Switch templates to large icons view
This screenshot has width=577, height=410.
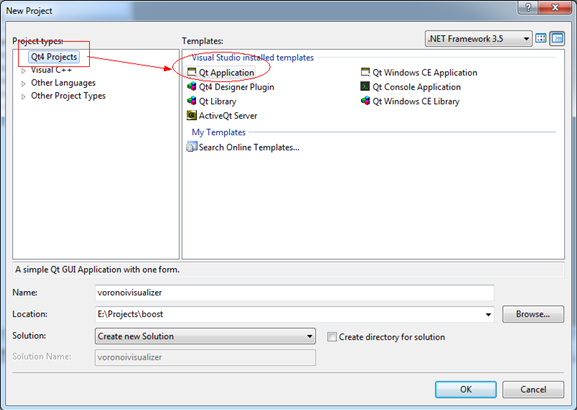click(x=541, y=38)
